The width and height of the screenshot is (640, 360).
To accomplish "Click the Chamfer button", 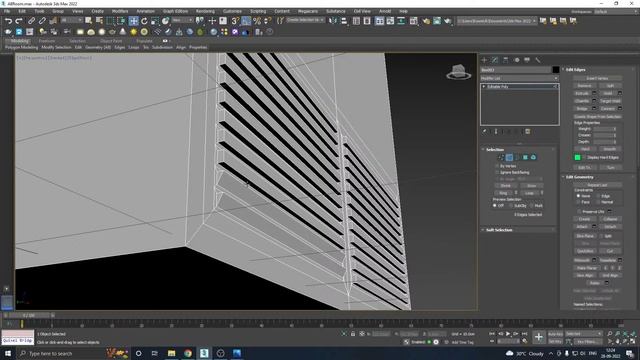I will (582, 101).
